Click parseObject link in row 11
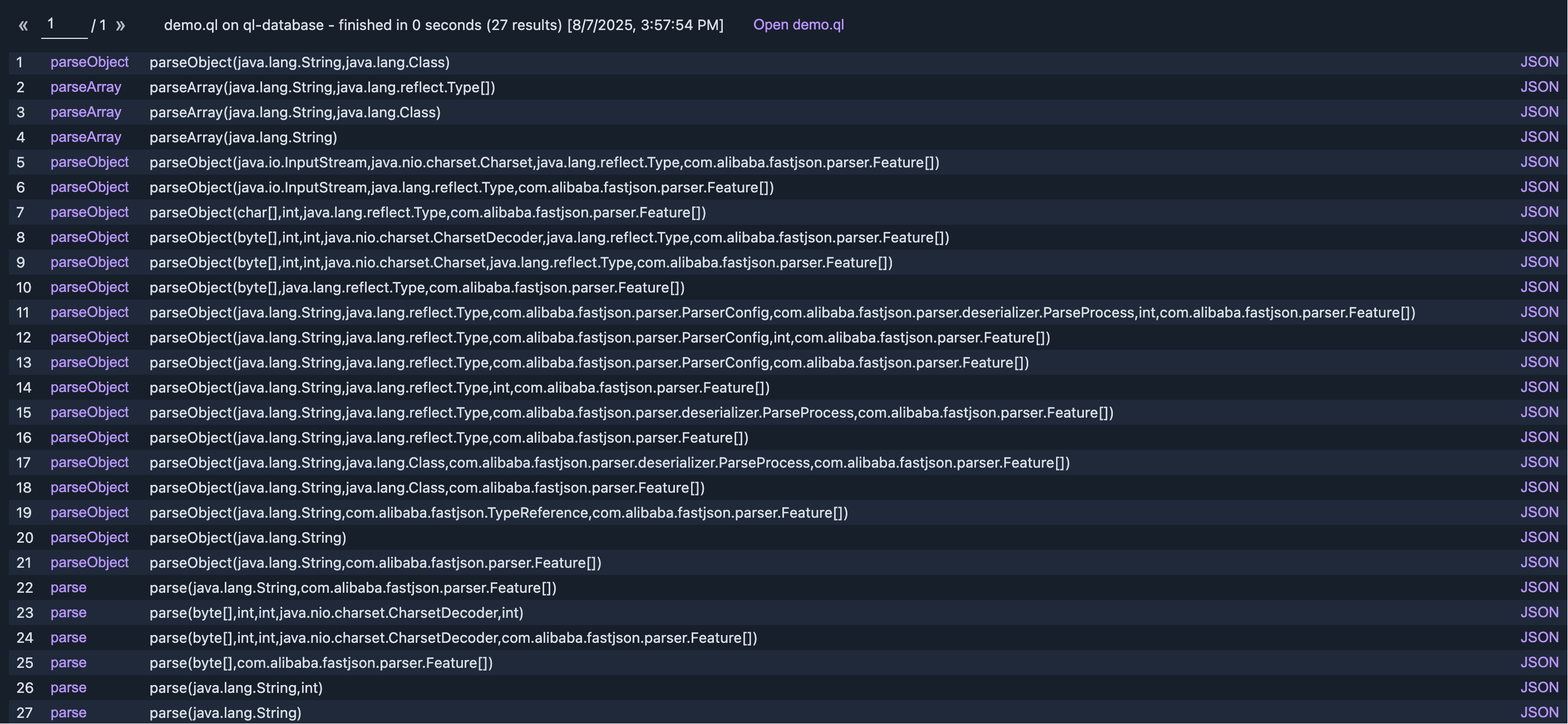 [90, 312]
